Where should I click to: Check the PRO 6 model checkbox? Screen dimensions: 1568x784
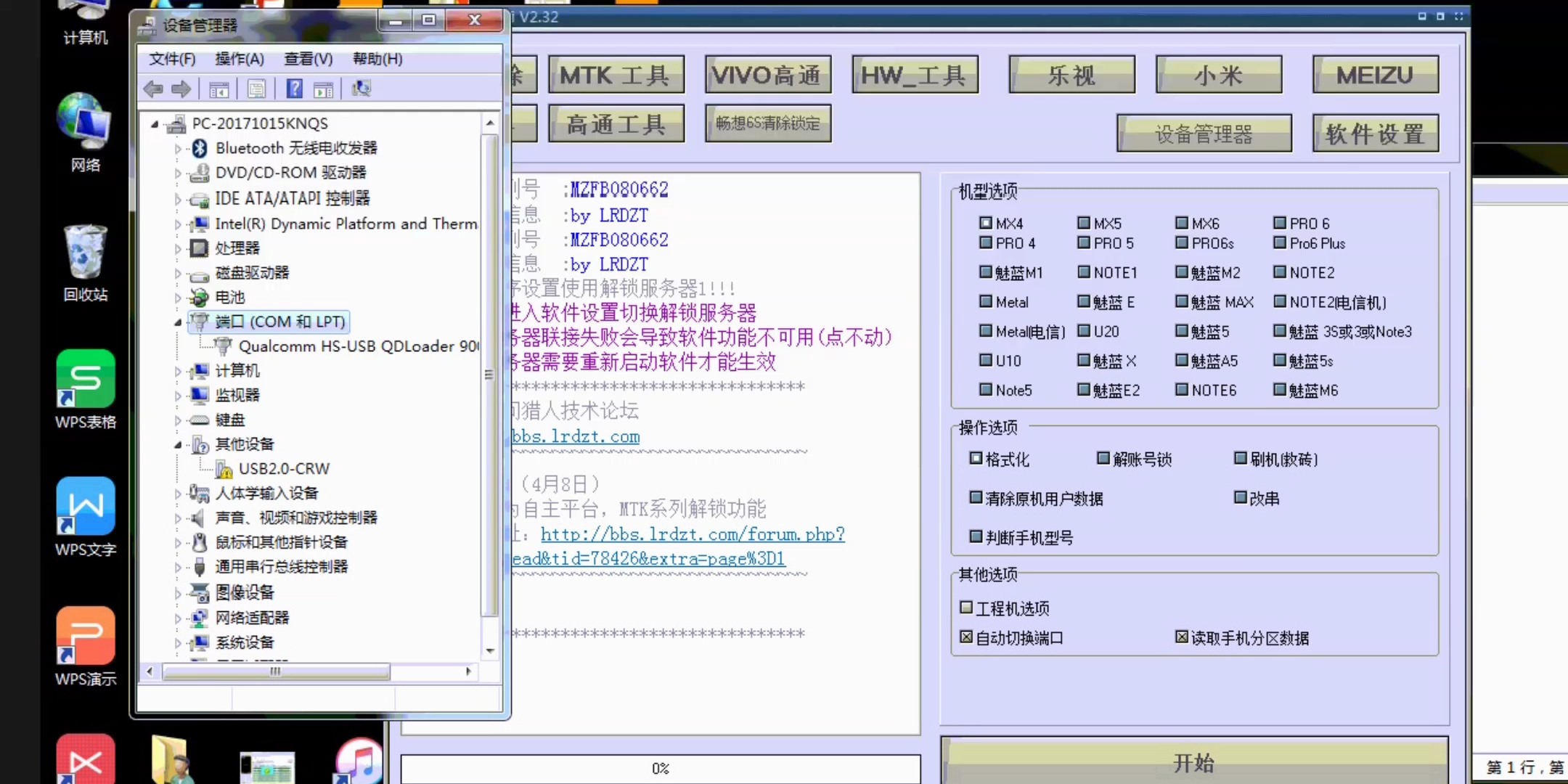tap(1280, 223)
